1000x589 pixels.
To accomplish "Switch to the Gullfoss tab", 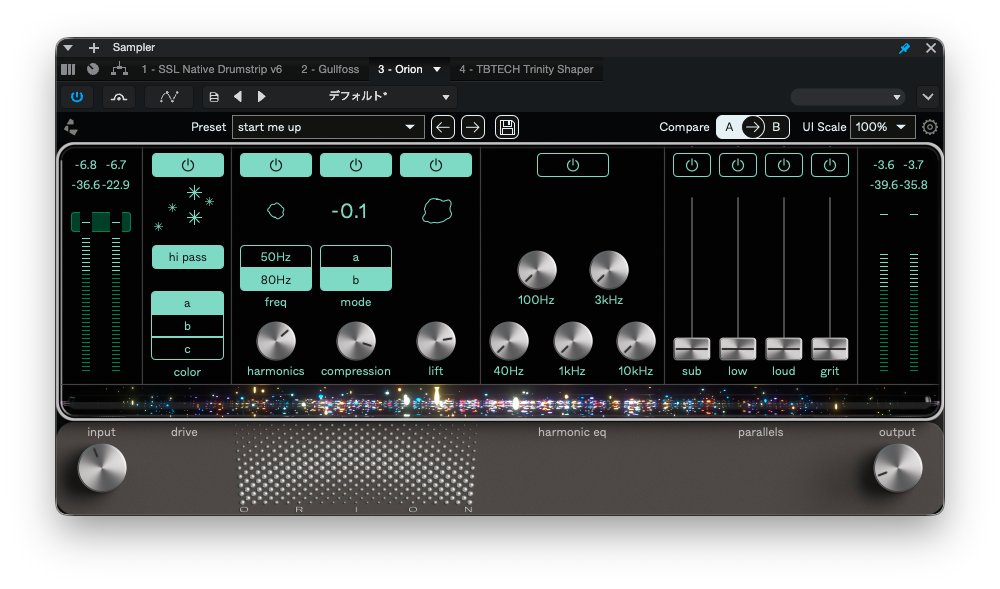I will (330, 69).
